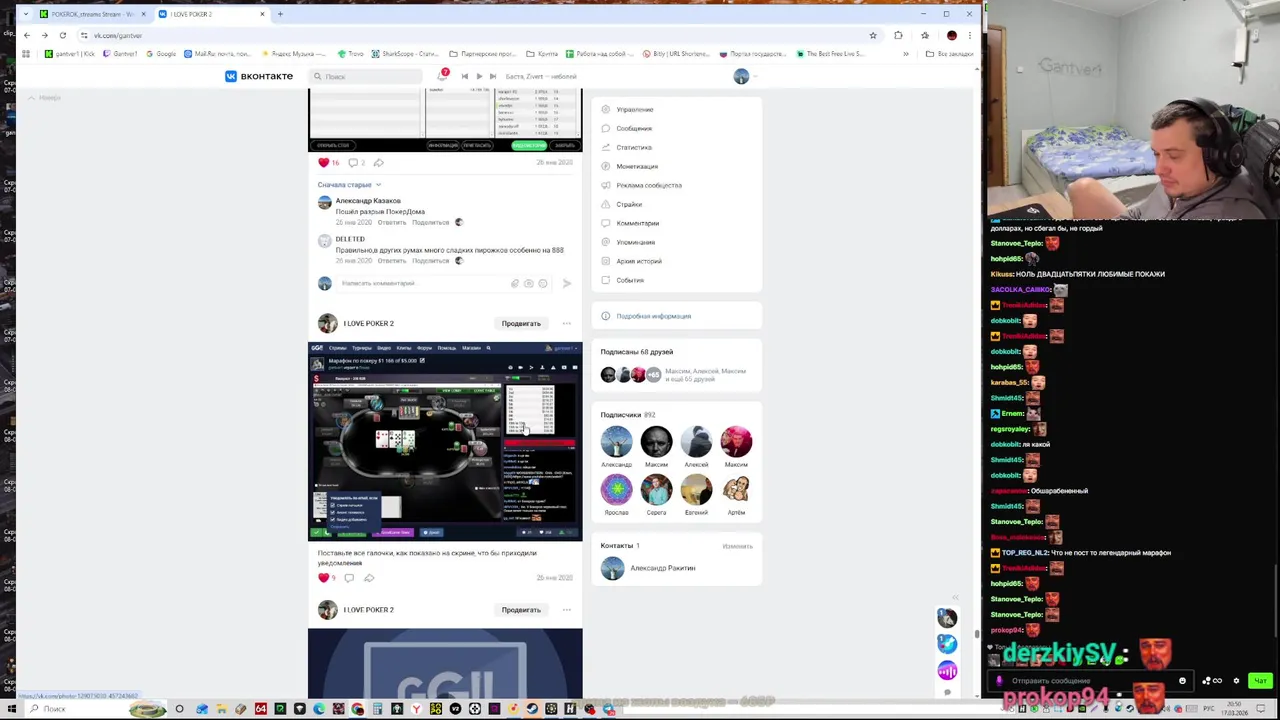Screen dimensions: 1280x720
Task: Open Сообщения in community menu
Action: click(634, 128)
